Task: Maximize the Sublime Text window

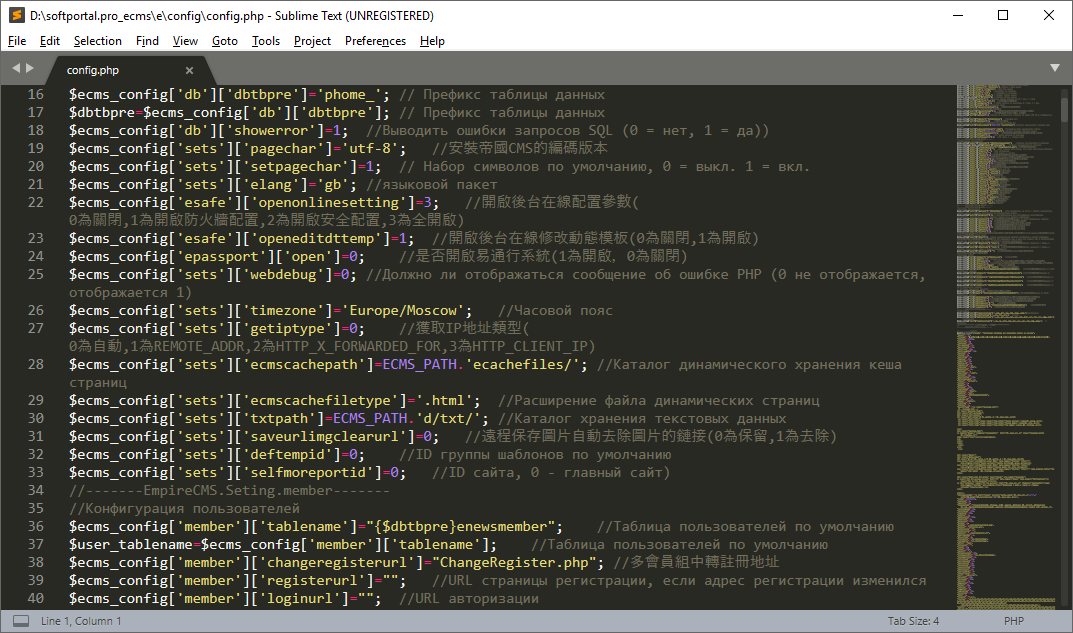Action: pyautogui.click(x=1003, y=15)
